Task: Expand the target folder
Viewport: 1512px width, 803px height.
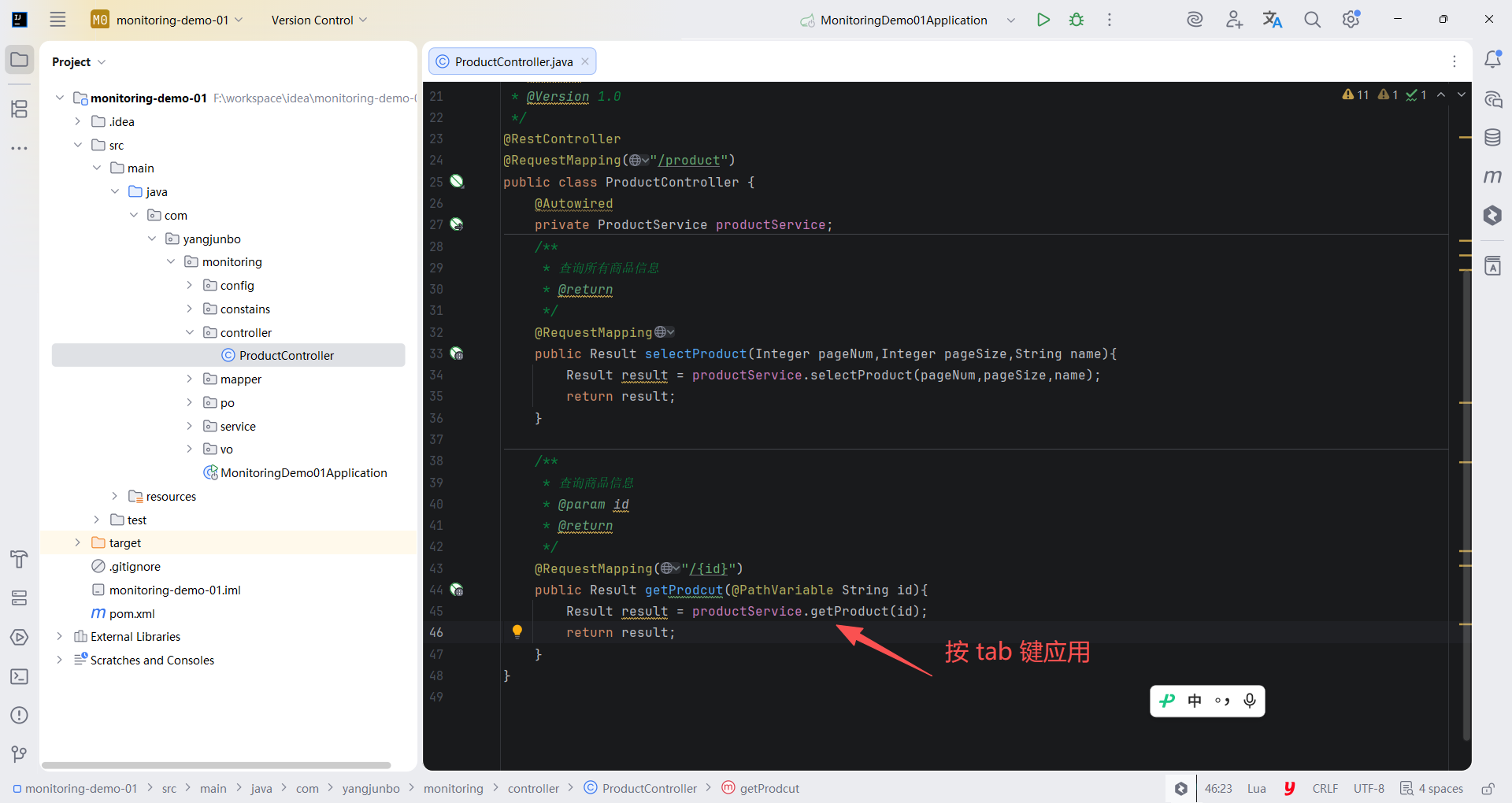Action: (x=77, y=542)
